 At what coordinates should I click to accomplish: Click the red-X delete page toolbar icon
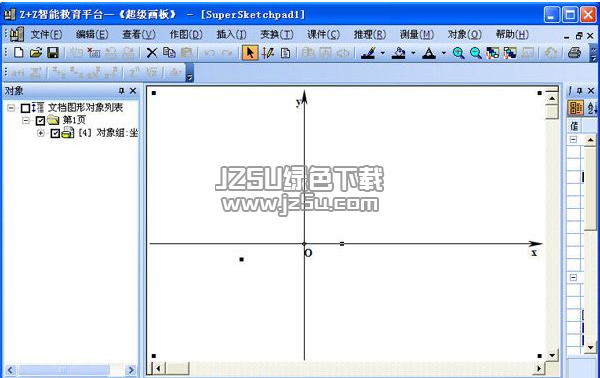click(93, 52)
